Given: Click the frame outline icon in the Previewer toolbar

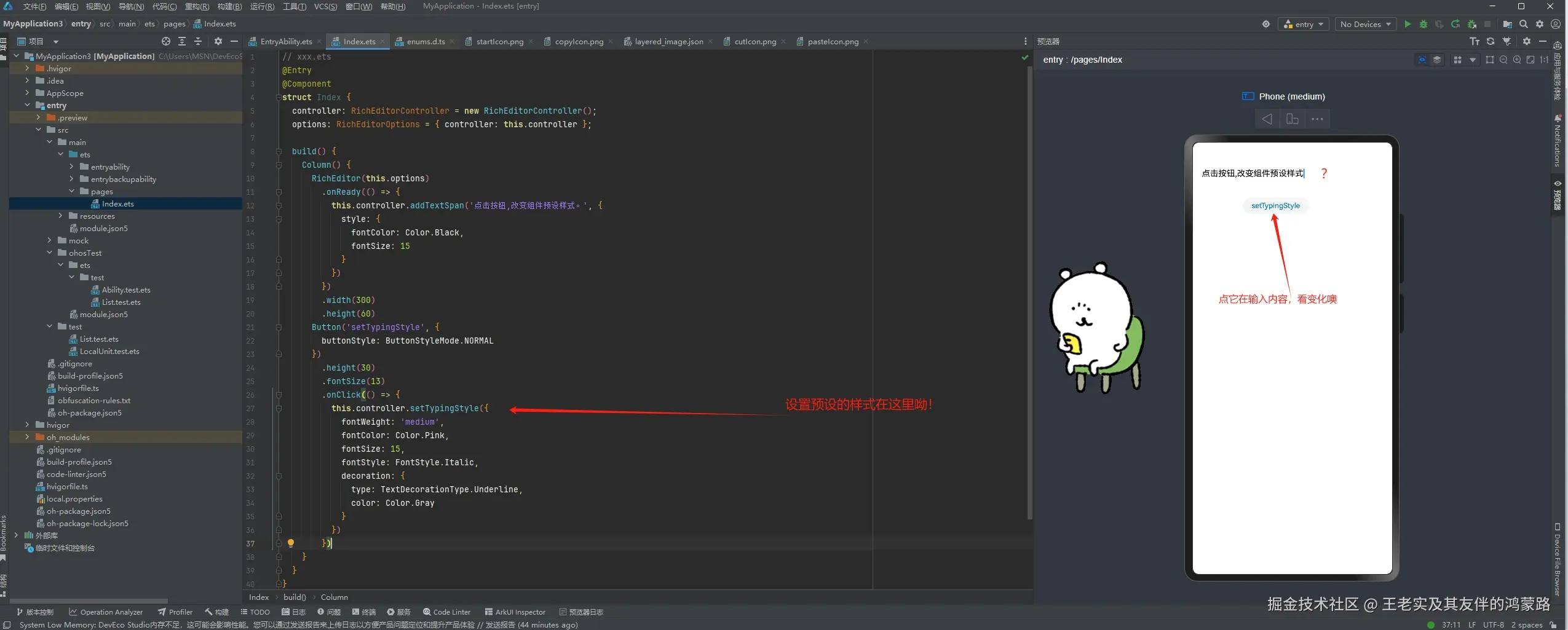Looking at the screenshot, I should click(1490, 60).
